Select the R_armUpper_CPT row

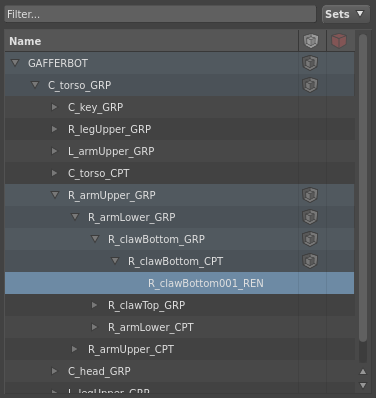pyautogui.click(x=179, y=349)
